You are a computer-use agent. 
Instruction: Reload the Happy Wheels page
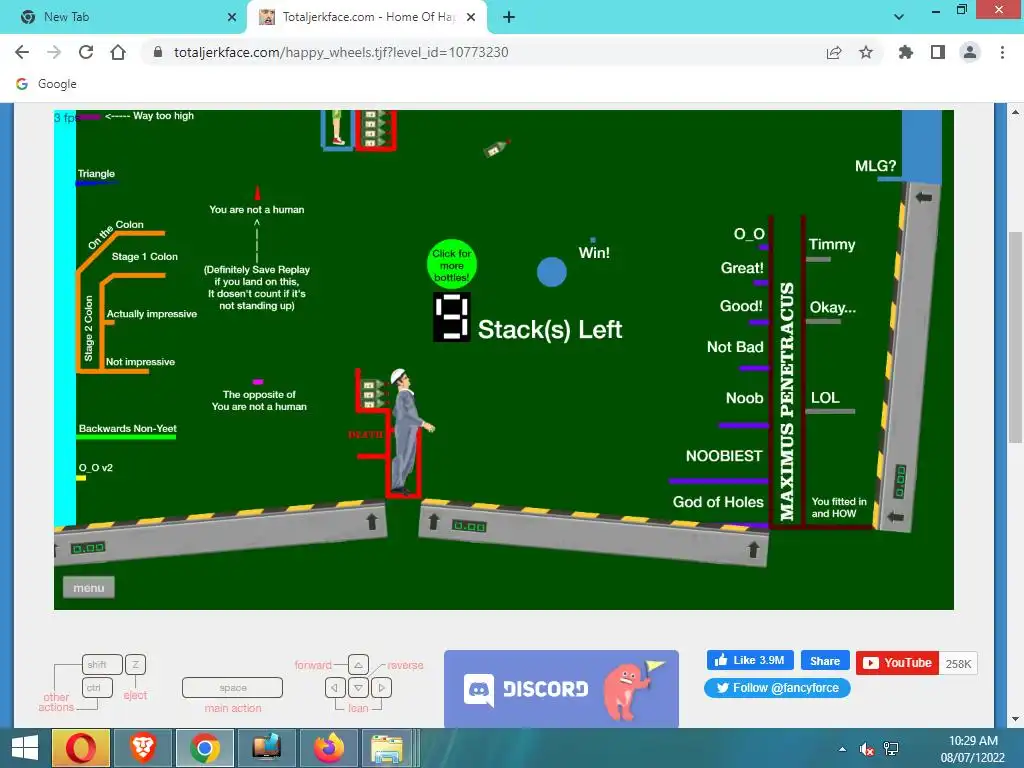[x=86, y=52]
